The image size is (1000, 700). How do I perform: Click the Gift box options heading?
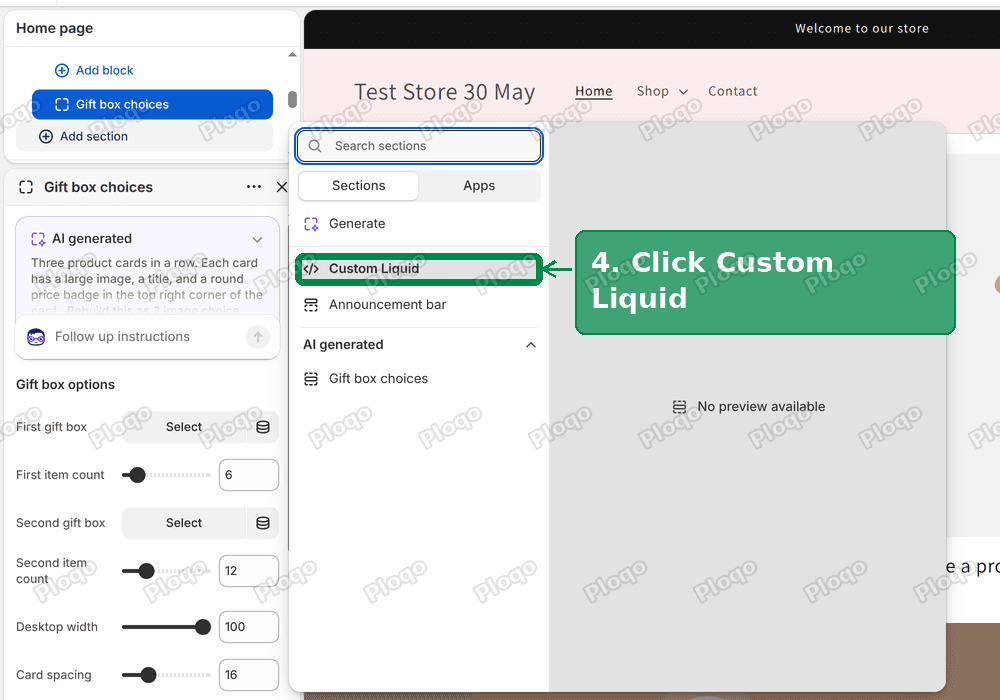coord(66,384)
